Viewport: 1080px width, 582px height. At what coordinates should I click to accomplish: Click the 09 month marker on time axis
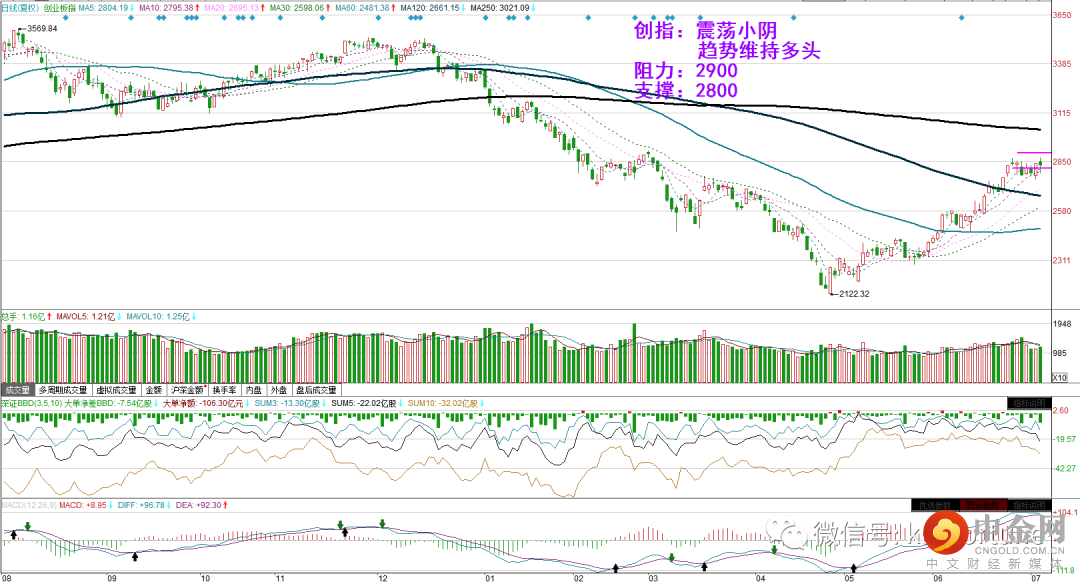pyautogui.click(x=112, y=578)
